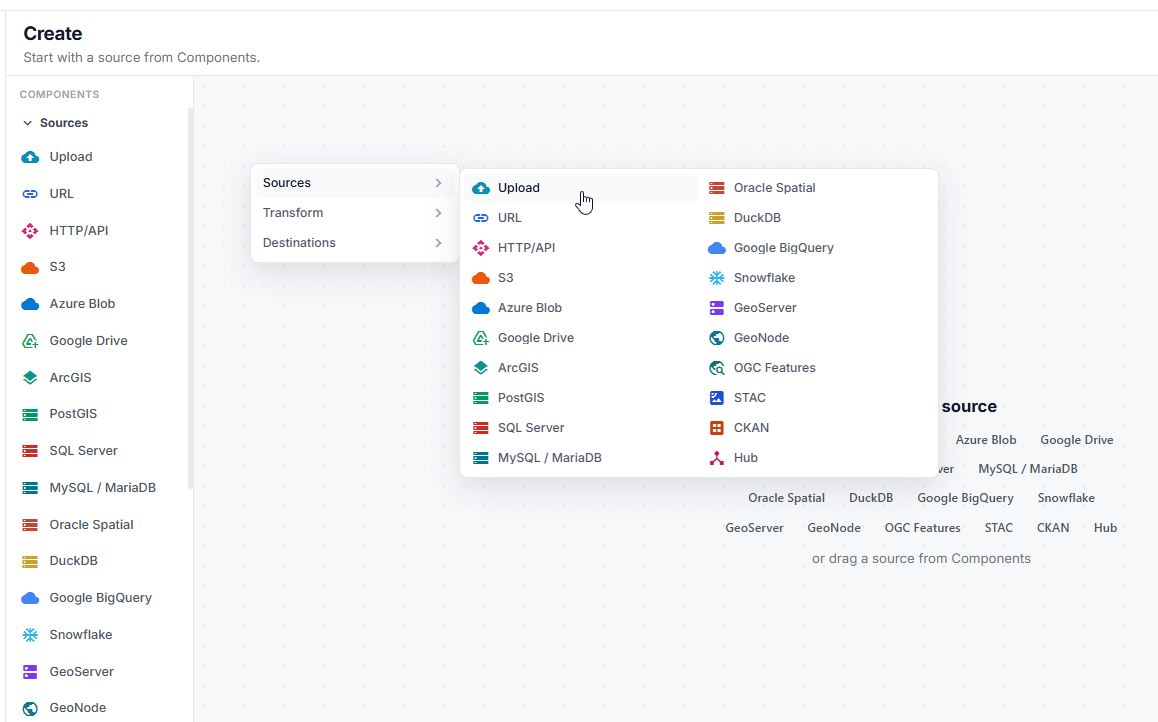Viewport: 1158px width, 722px height.
Task: Click the S3 orange cloud icon in sidebar
Action: coord(30,267)
